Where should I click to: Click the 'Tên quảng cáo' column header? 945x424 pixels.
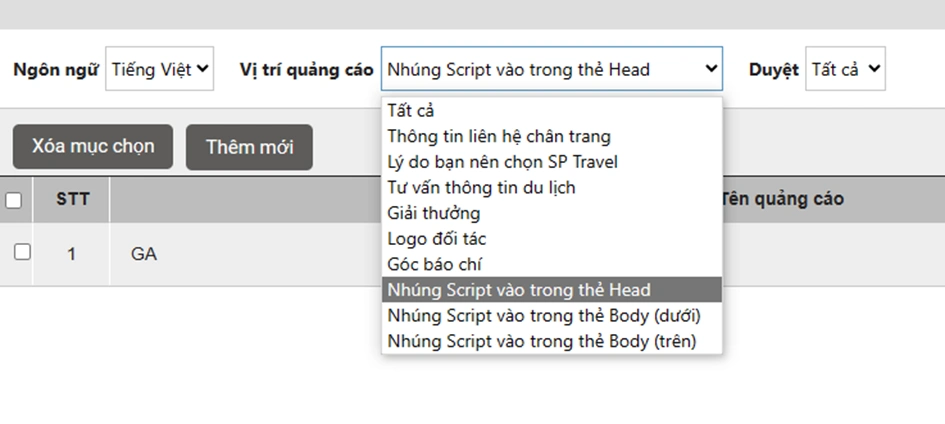[781, 199]
